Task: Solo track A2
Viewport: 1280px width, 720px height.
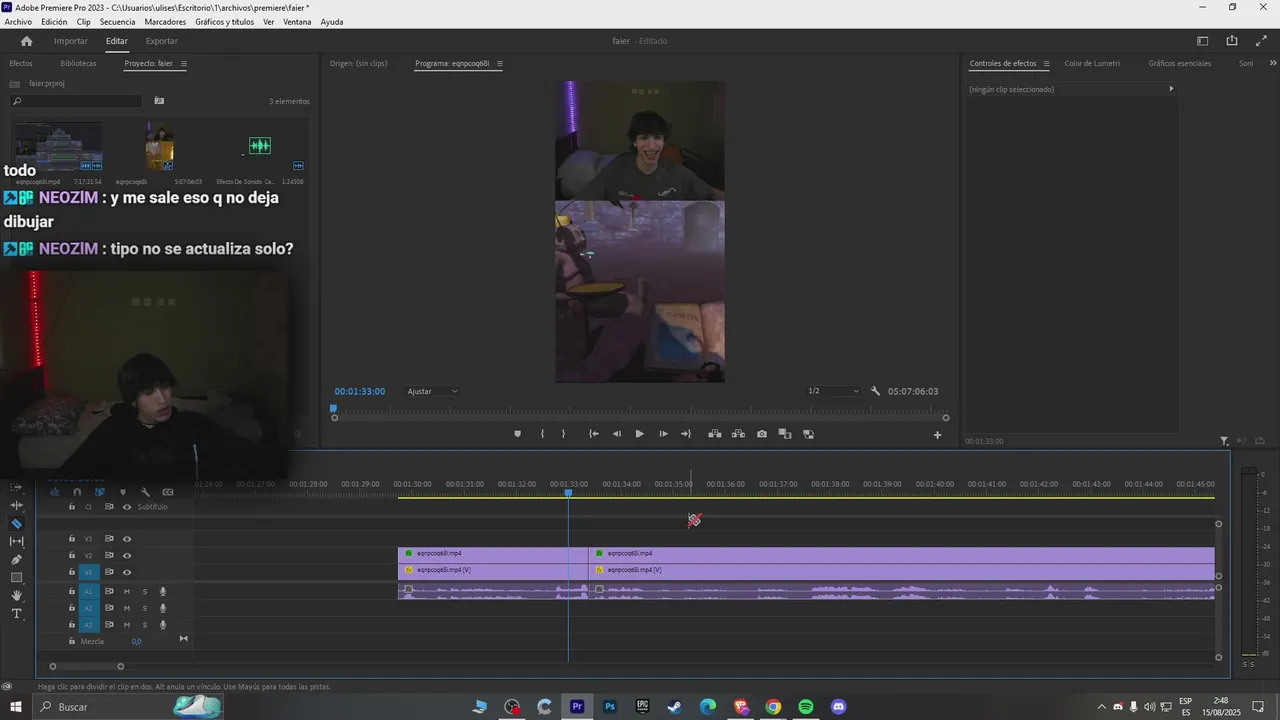Action: (x=144, y=608)
